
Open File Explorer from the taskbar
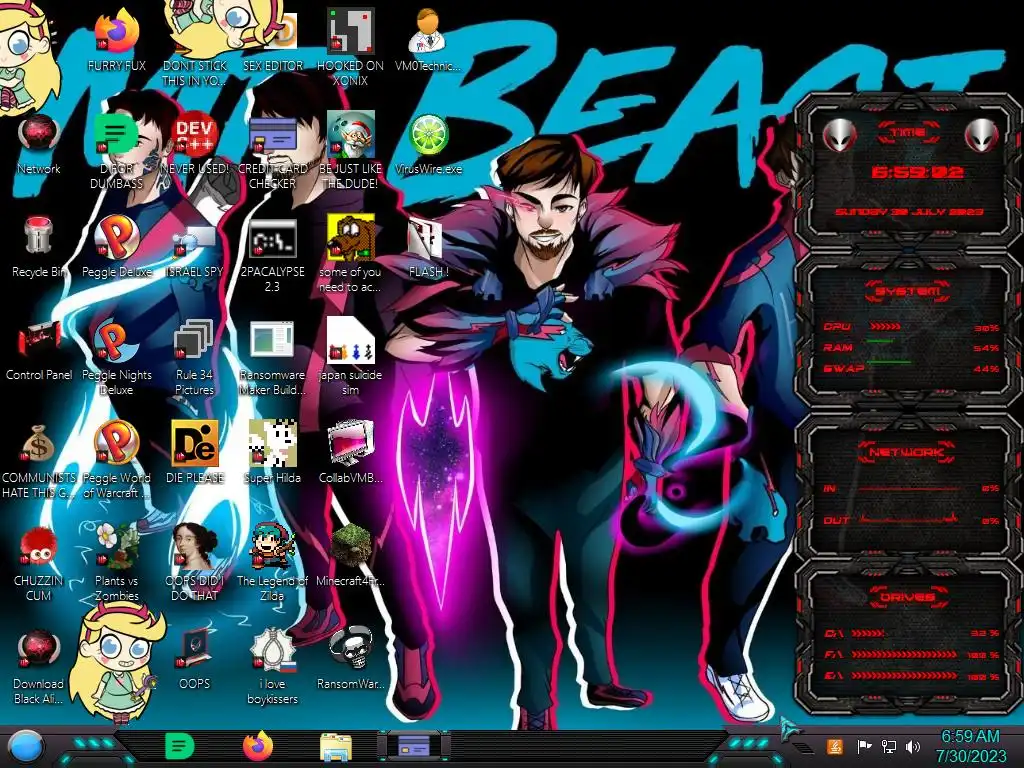pyautogui.click(x=336, y=747)
